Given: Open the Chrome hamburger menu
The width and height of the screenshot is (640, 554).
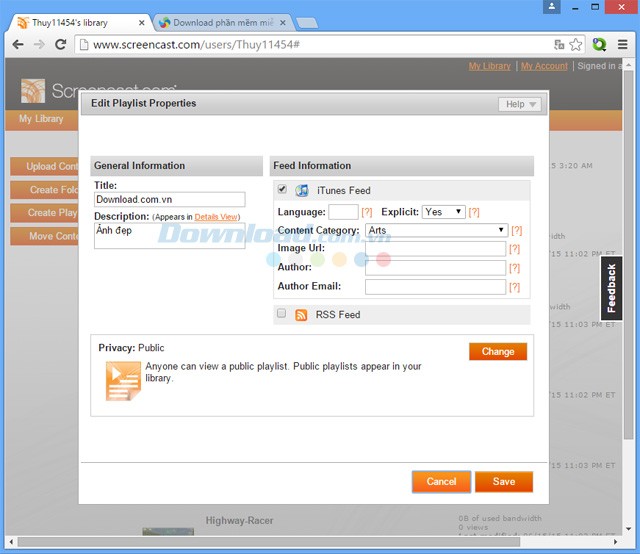Looking at the screenshot, I should coord(622,44).
